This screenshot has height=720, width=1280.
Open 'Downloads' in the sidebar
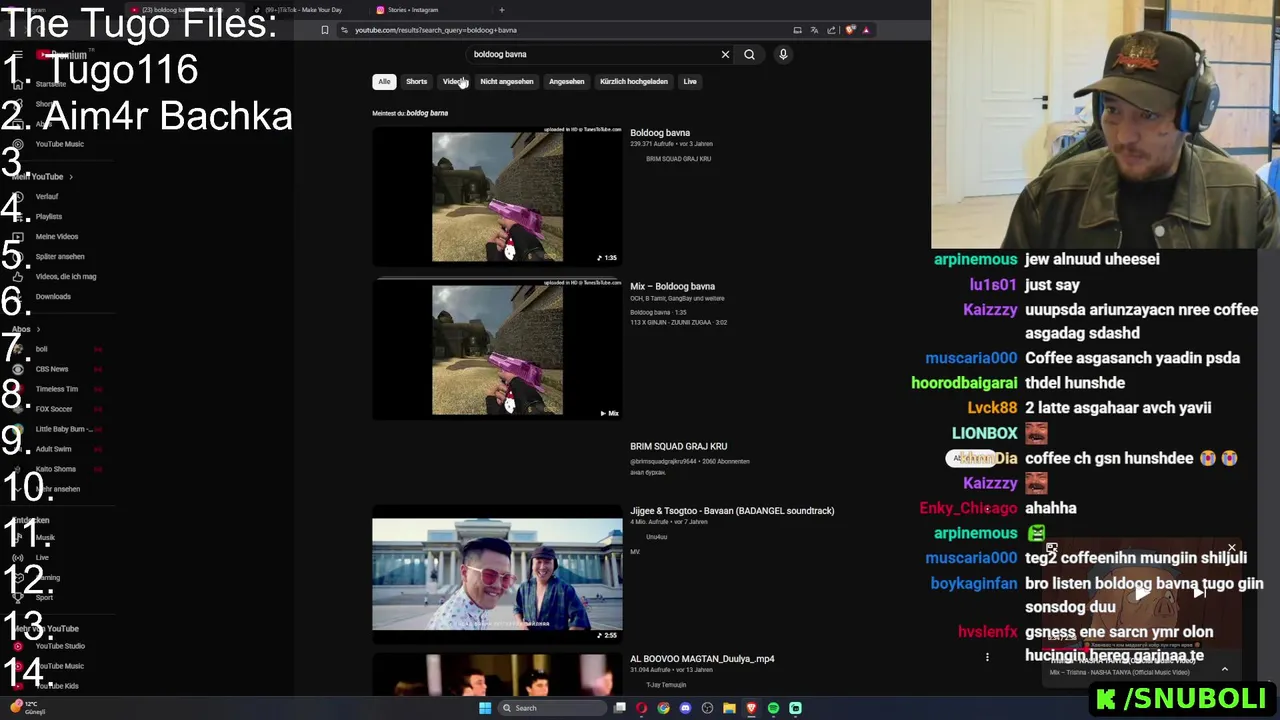coord(53,297)
